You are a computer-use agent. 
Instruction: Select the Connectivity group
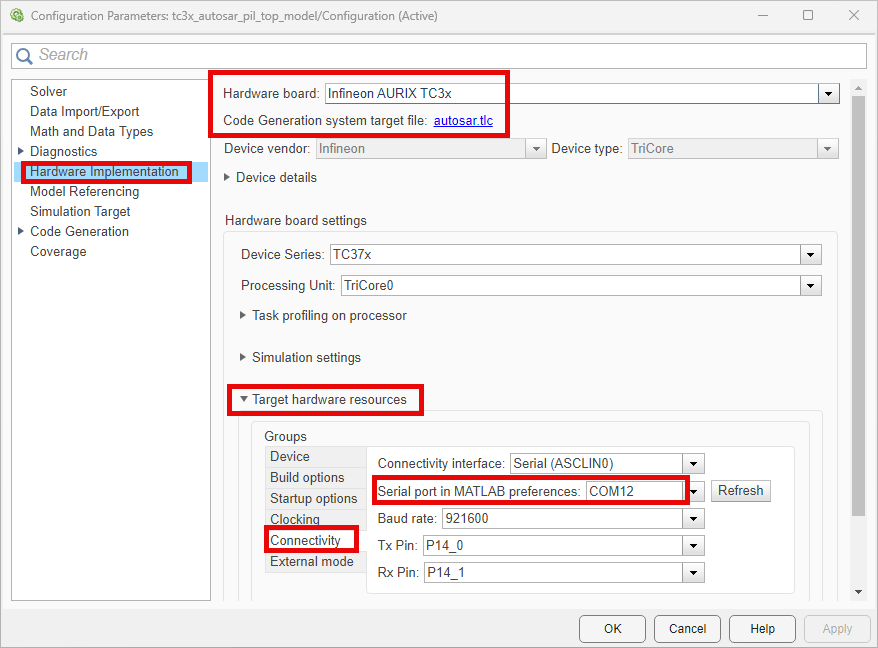pos(315,540)
